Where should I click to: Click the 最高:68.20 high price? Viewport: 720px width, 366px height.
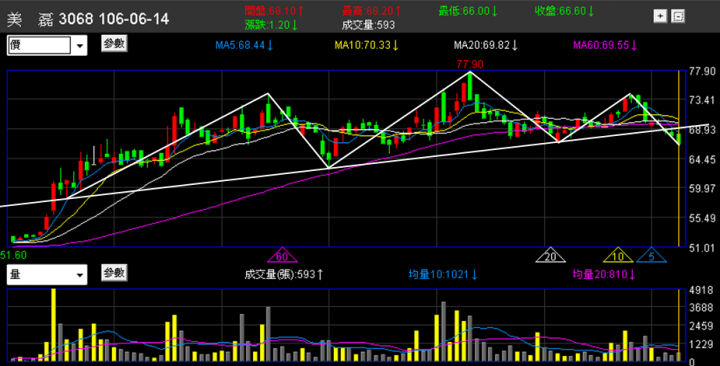point(371,11)
